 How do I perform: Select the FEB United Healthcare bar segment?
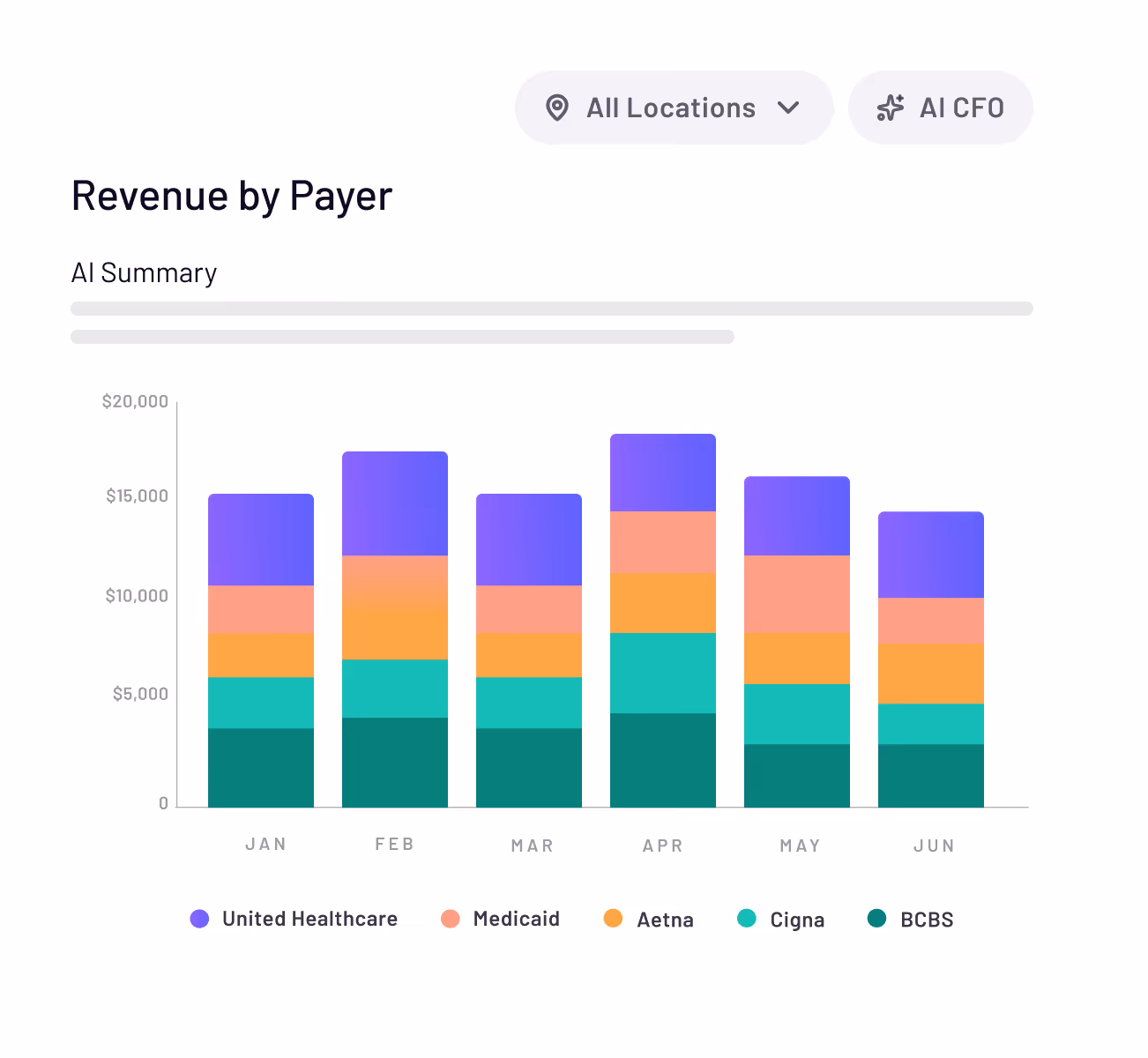click(x=395, y=503)
